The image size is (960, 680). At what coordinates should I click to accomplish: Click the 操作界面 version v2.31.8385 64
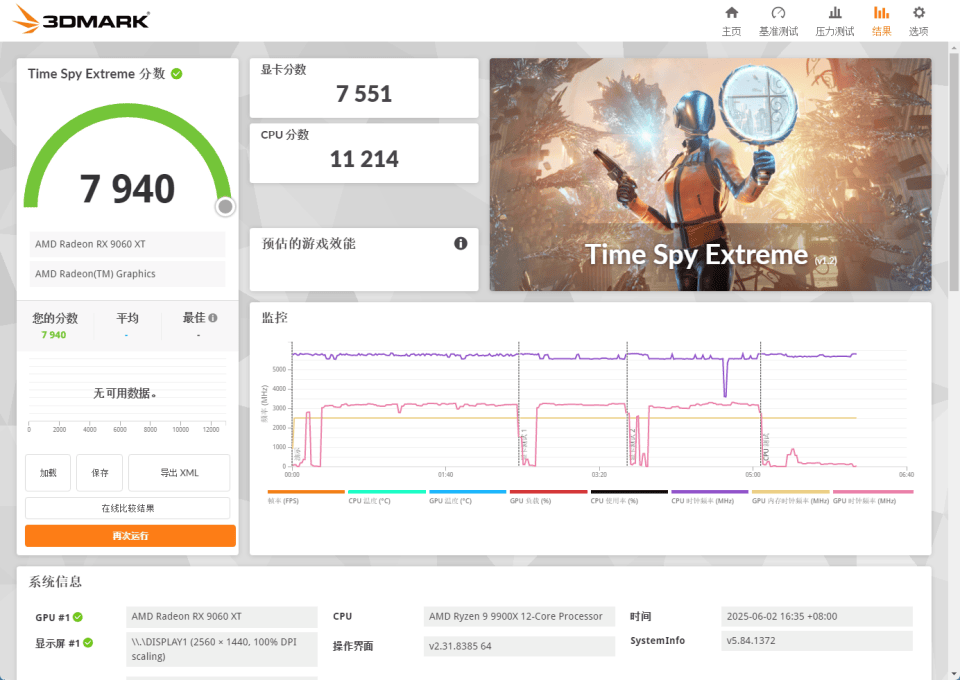(x=519, y=646)
